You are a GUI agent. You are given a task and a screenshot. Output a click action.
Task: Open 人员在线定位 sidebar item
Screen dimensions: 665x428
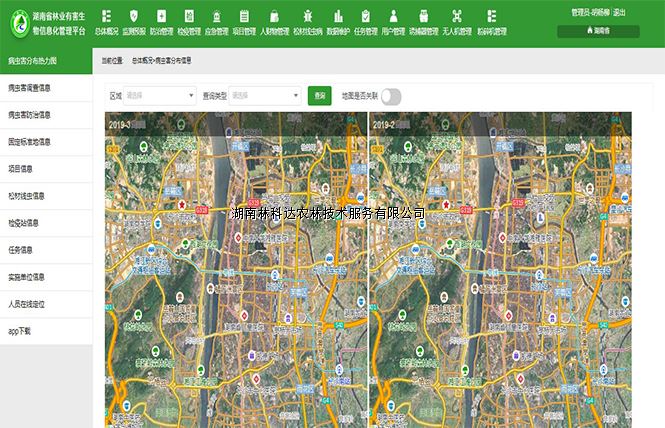(28, 303)
